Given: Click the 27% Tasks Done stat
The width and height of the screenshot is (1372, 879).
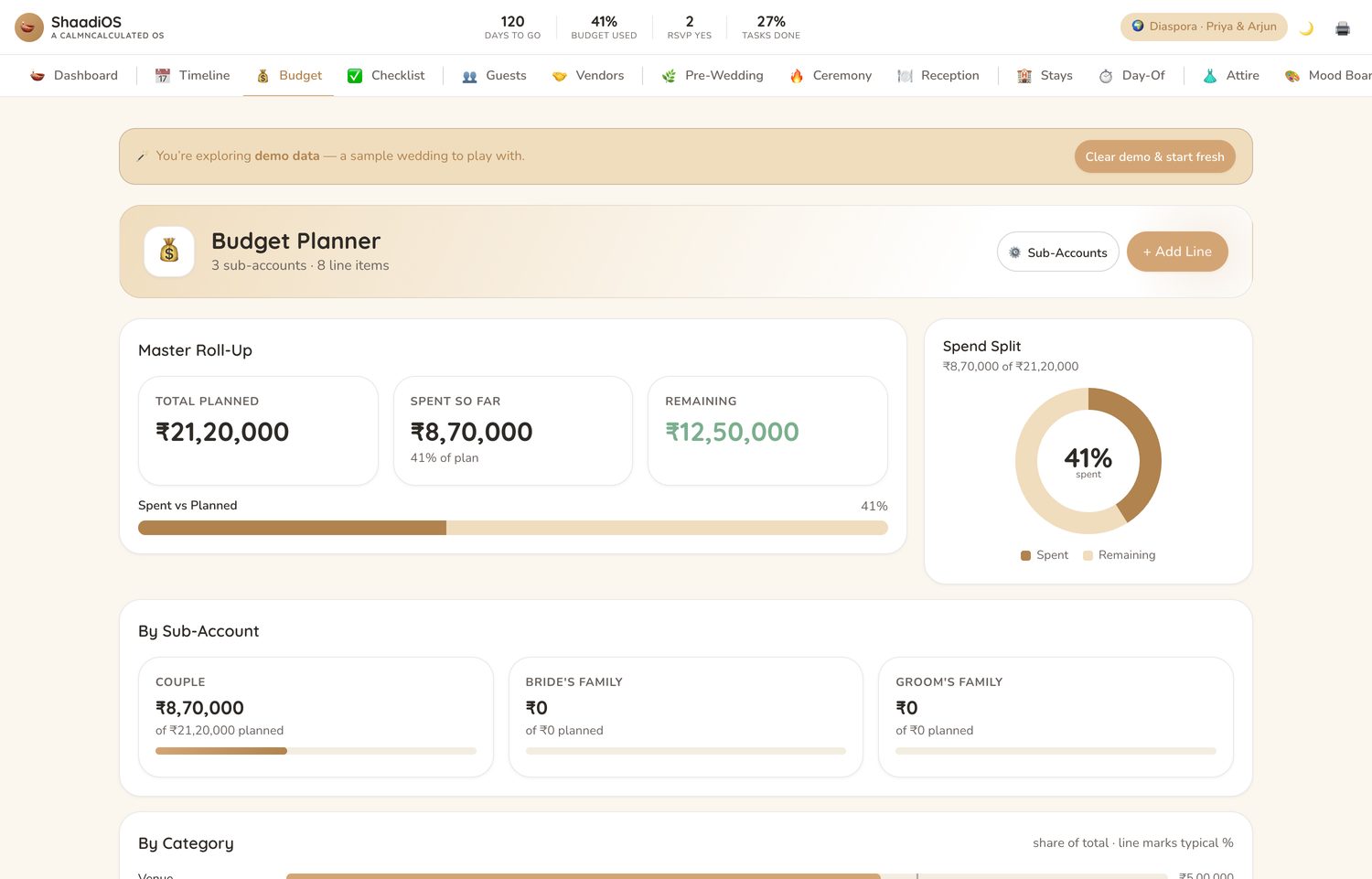Looking at the screenshot, I should [x=771, y=27].
